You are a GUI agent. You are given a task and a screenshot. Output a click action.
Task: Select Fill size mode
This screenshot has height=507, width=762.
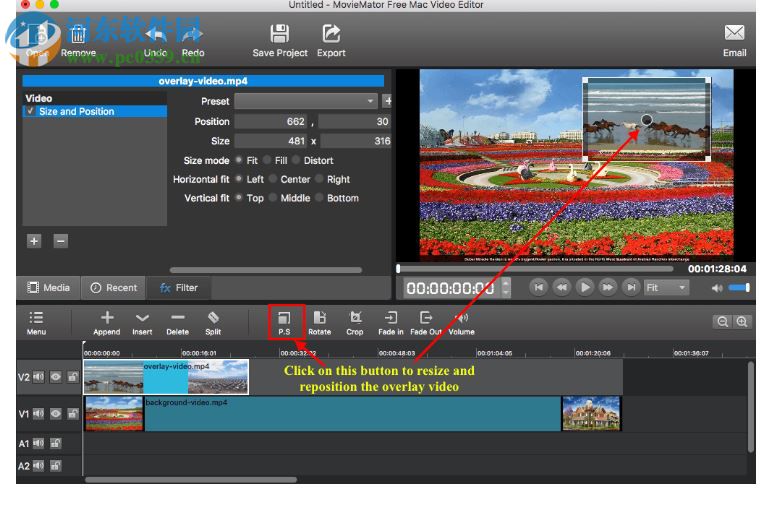coord(267,160)
